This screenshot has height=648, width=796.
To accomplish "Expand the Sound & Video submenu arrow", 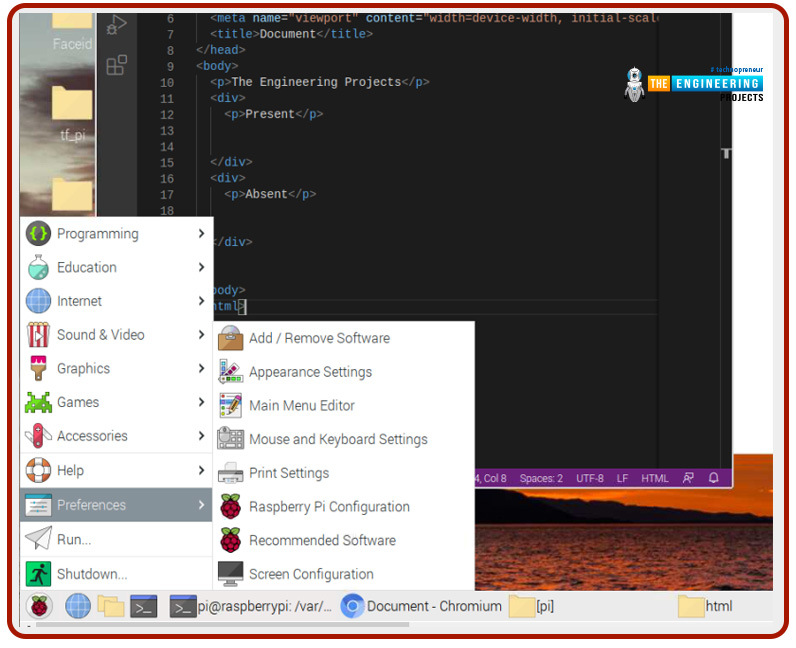I will coord(202,335).
